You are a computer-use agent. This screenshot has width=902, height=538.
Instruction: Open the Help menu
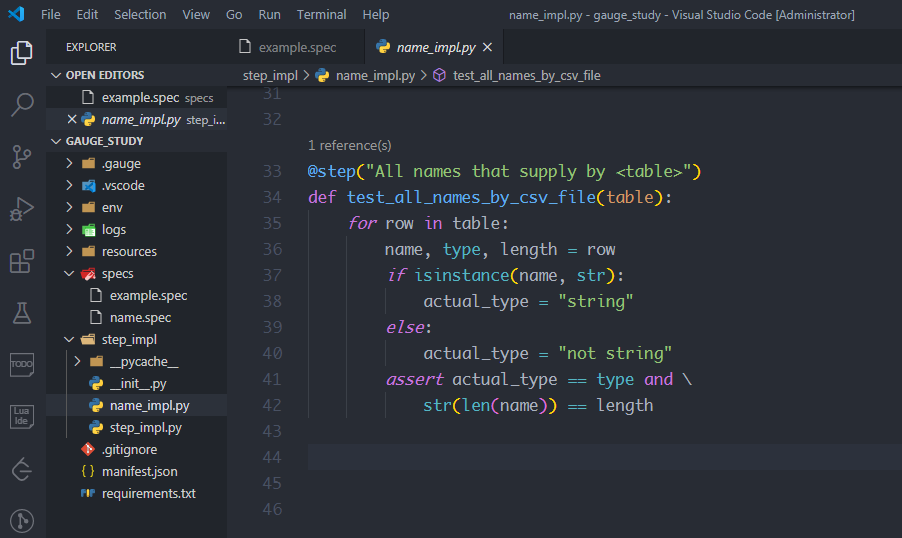click(376, 14)
